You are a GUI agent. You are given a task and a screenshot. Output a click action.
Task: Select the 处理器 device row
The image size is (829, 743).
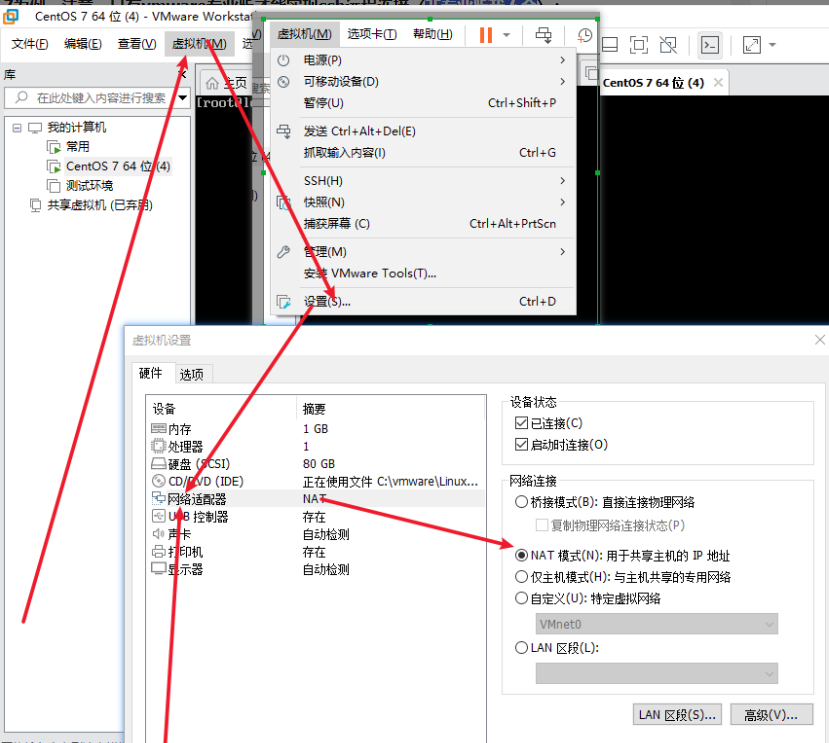[316, 446]
